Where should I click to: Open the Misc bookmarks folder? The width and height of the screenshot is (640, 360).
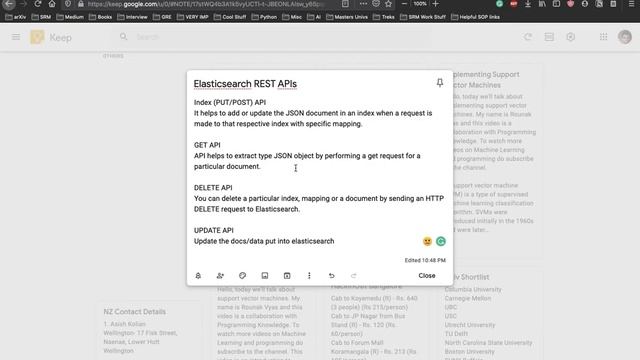coord(292,17)
